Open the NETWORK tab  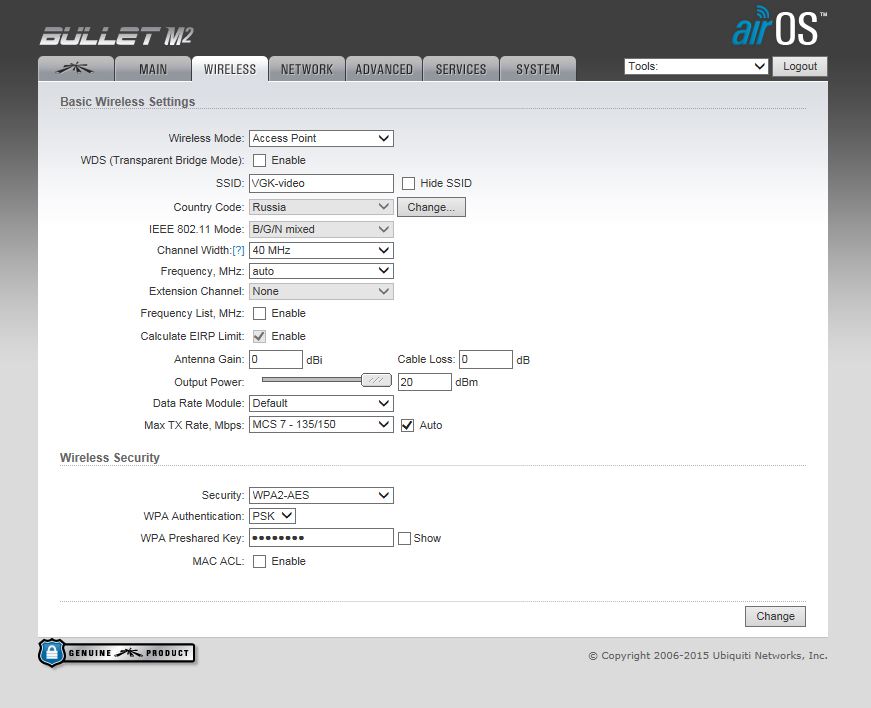[x=307, y=69]
